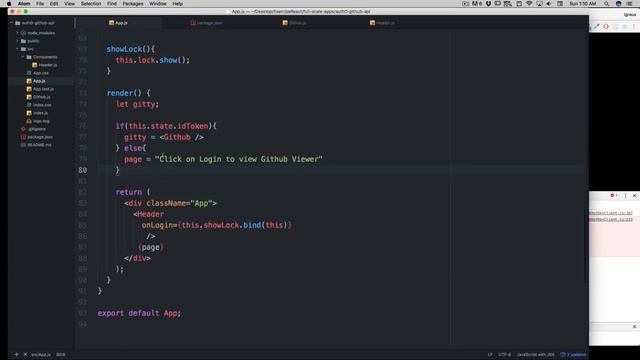
Task: Open the volume menu bar icon
Action: 549,4
